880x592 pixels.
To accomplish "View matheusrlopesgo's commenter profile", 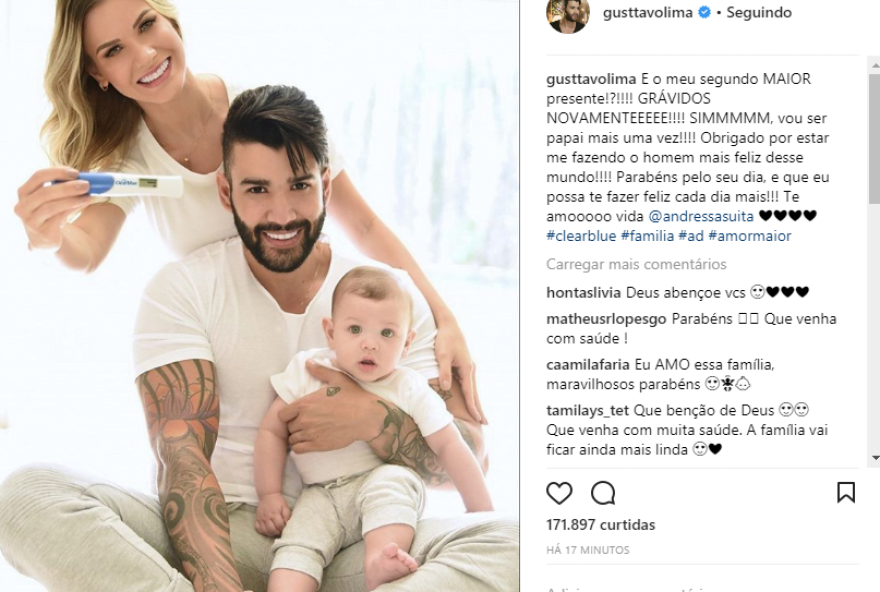I will (x=606, y=319).
